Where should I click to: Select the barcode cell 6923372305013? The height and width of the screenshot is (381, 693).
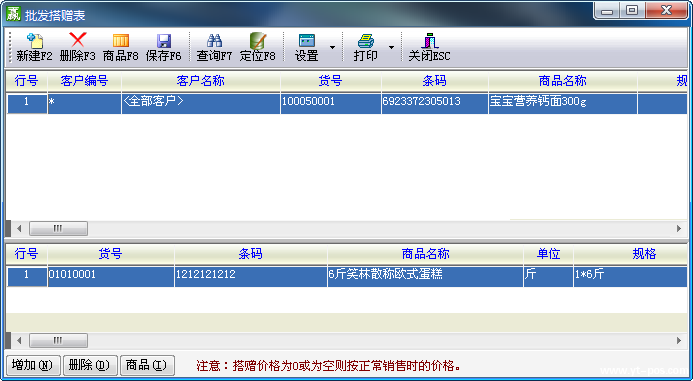click(435, 103)
